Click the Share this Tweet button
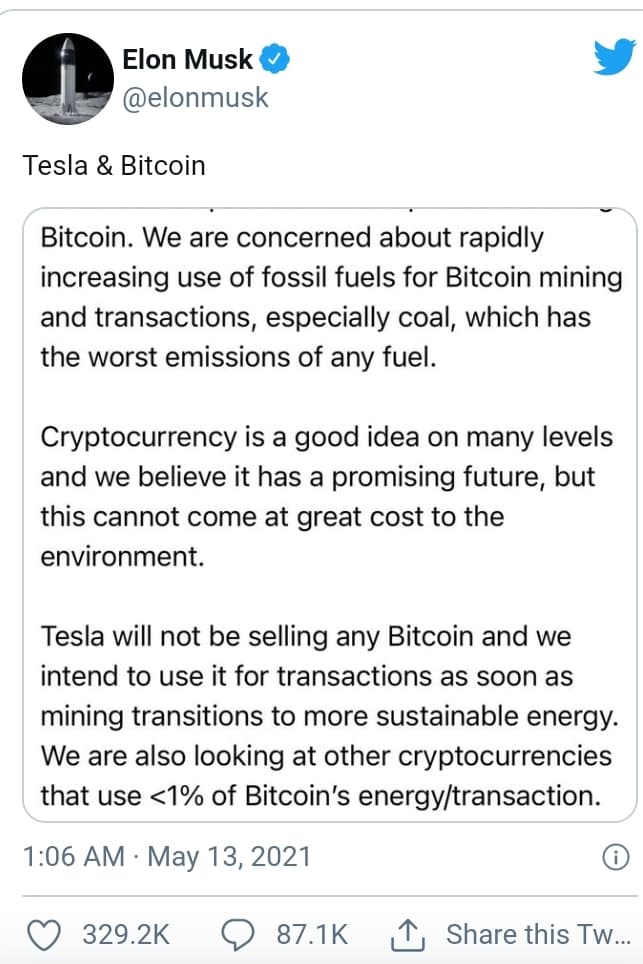The height and width of the screenshot is (964, 643). [x=538, y=934]
